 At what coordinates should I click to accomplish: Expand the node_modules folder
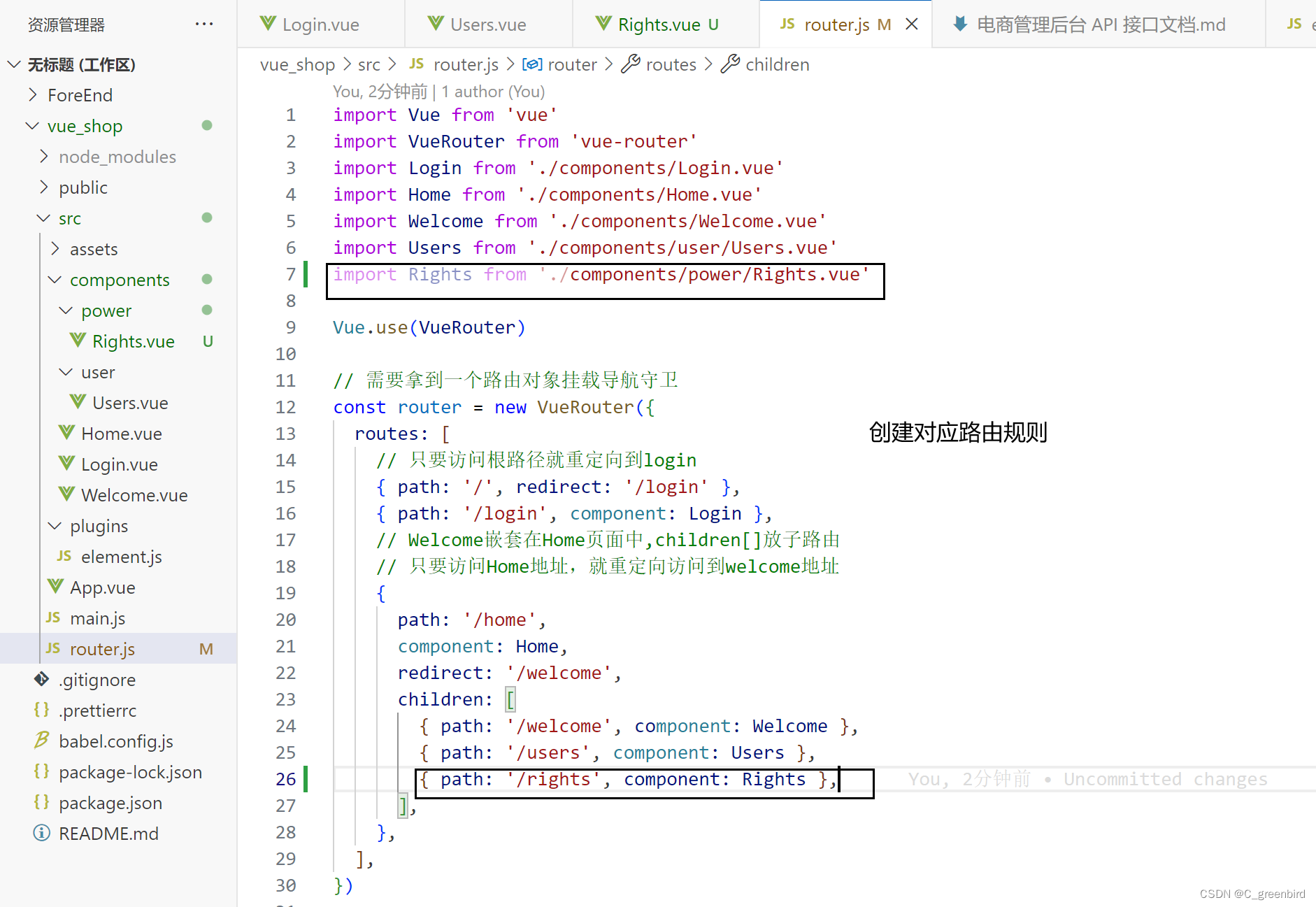[x=44, y=157]
